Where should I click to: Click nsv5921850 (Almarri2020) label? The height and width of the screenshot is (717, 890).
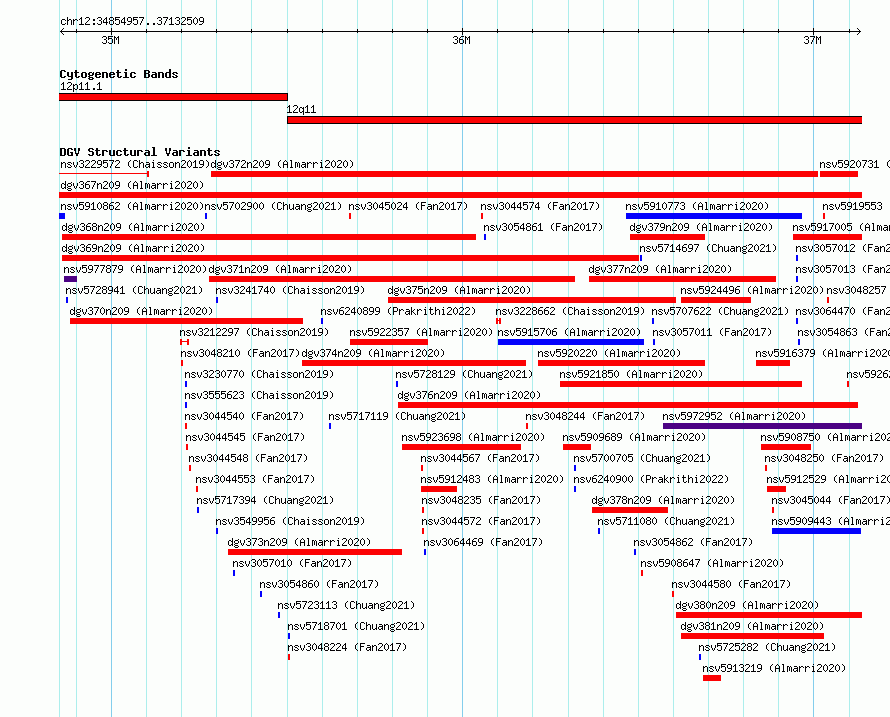point(631,374)
